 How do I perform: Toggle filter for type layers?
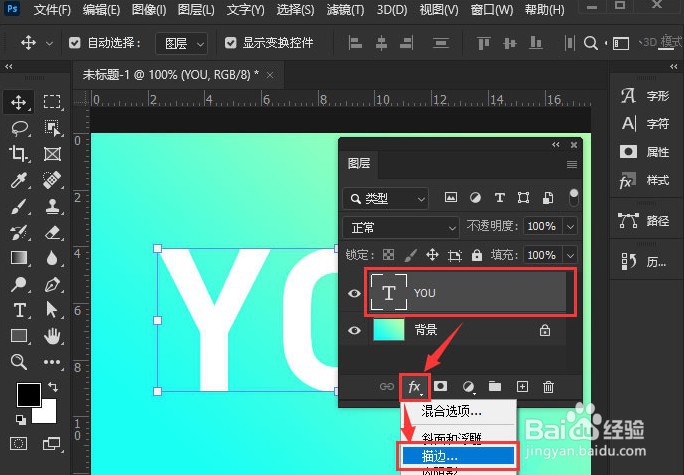pos(500,198)
